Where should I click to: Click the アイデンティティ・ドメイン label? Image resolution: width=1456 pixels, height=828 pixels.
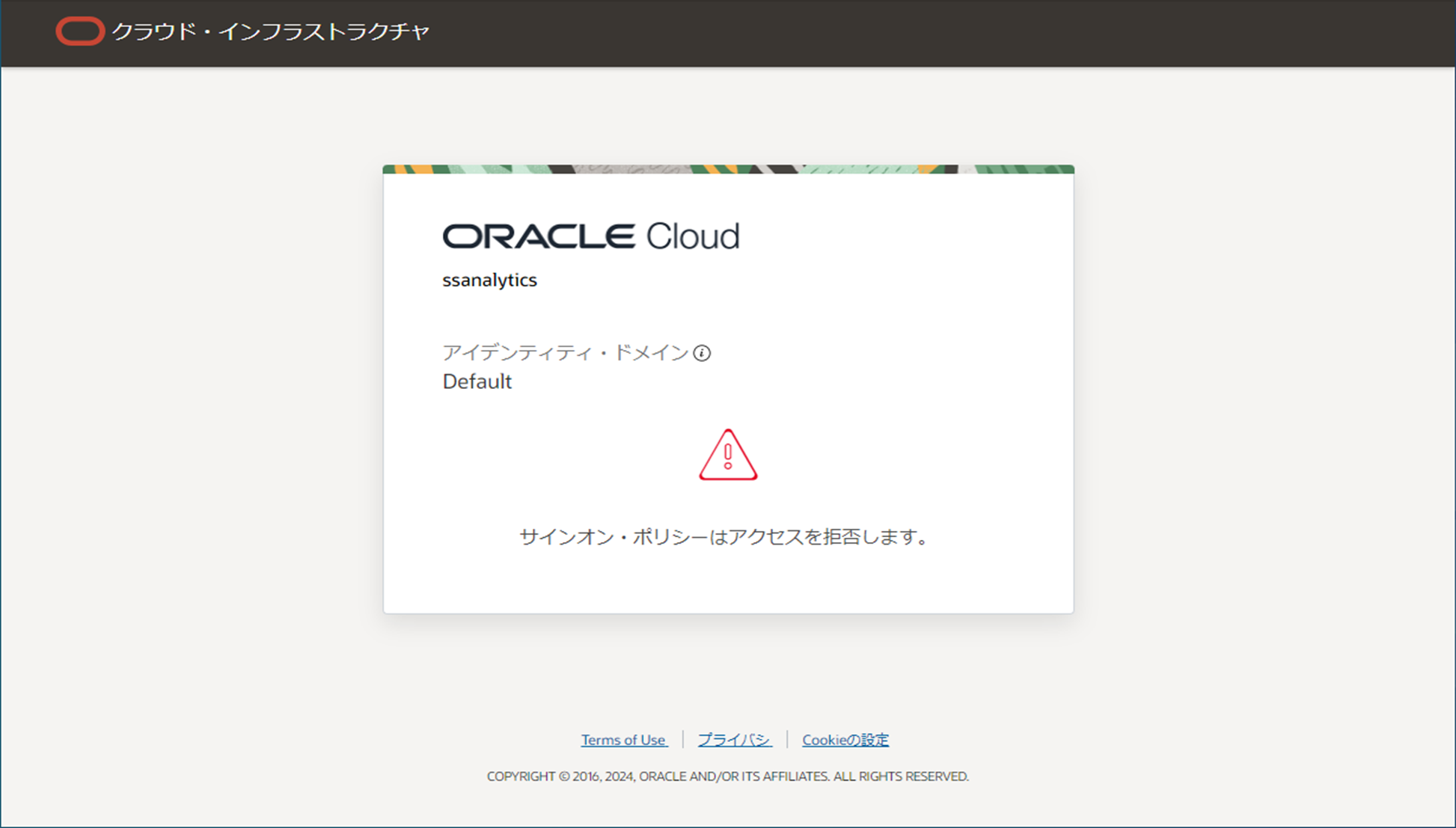[565, 352]
